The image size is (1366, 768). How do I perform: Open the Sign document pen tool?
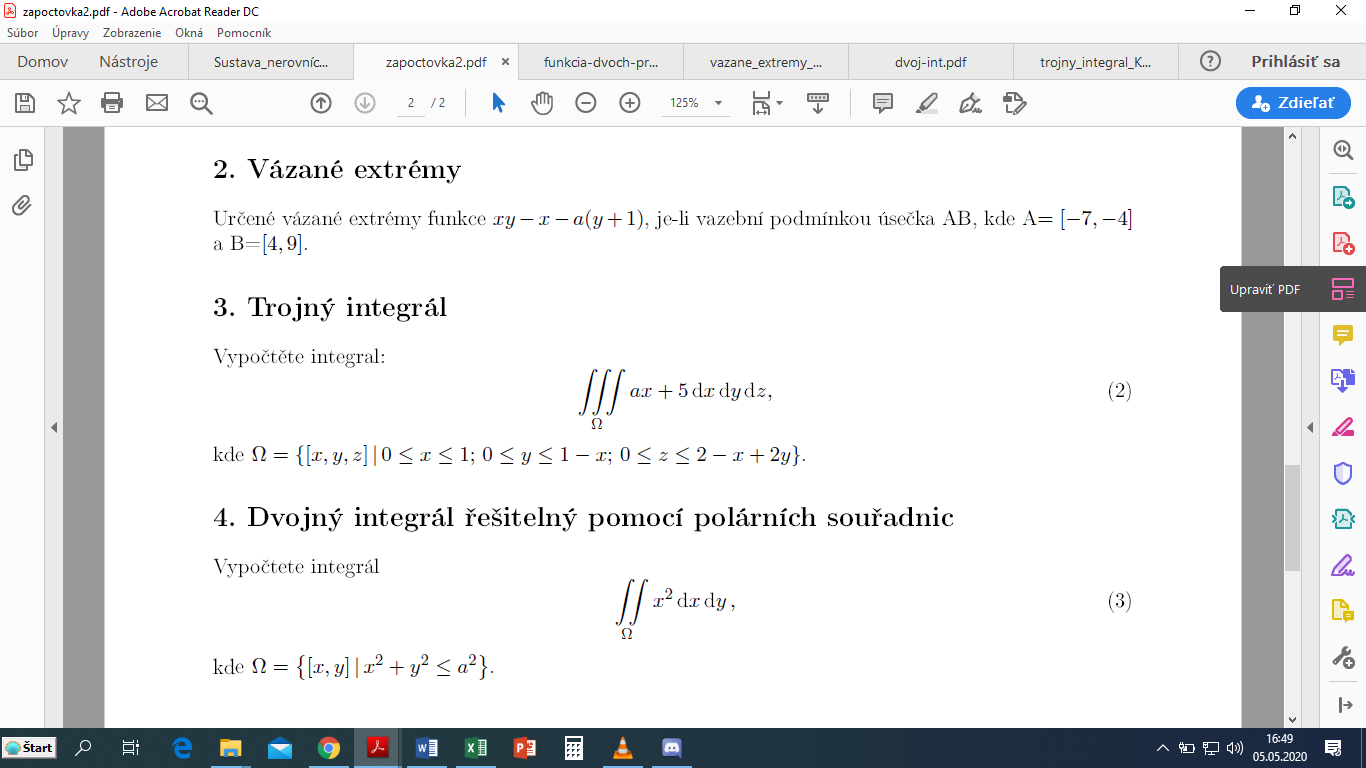click(970, 103)
